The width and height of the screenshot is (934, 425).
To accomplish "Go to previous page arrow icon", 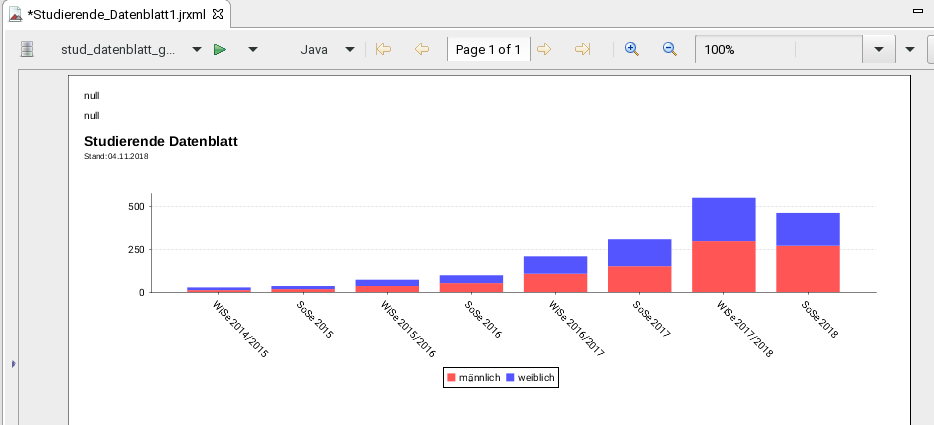I will 422,49.
